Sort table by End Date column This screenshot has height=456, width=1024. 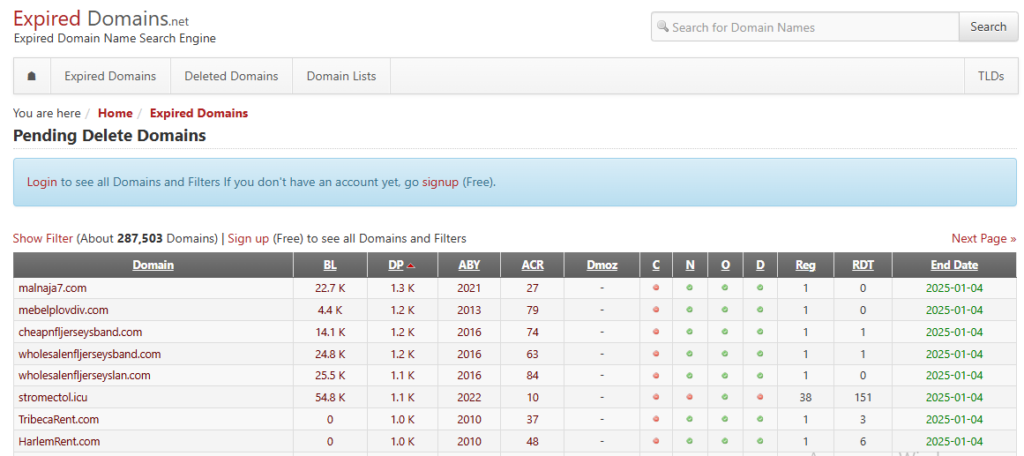953,265
